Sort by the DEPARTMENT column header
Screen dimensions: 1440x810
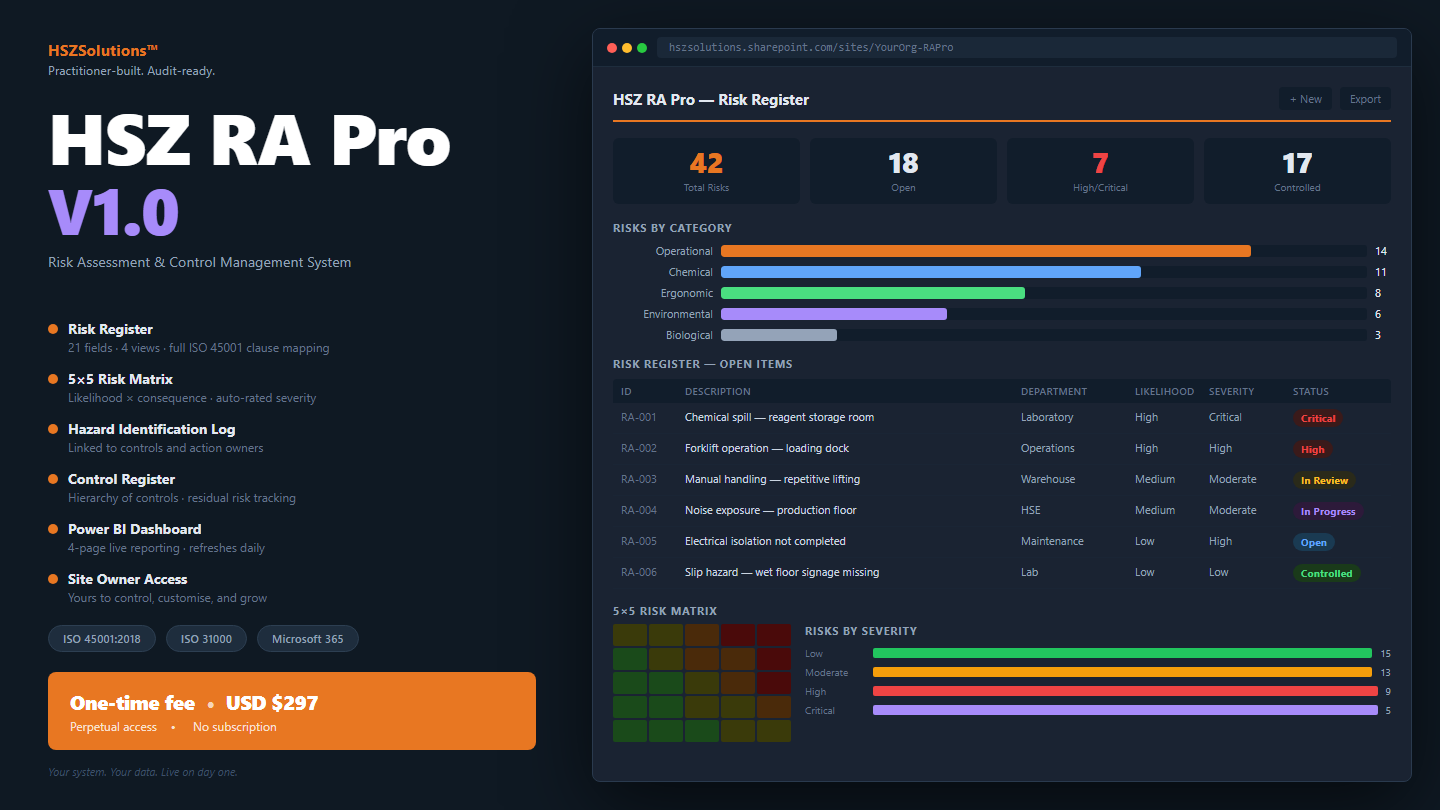pos(1054,392)
